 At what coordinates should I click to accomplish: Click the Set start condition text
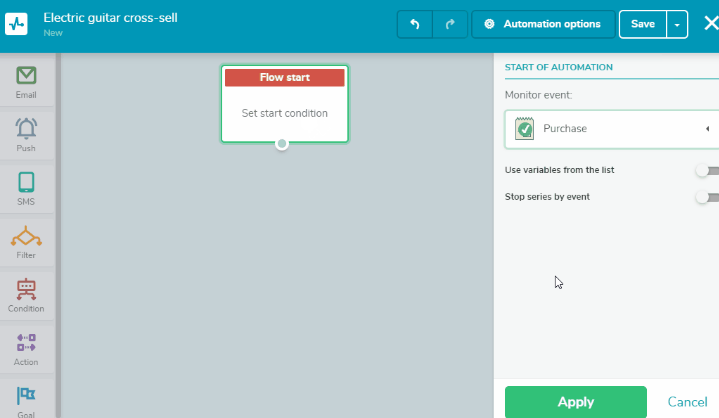tap(285, 113)
